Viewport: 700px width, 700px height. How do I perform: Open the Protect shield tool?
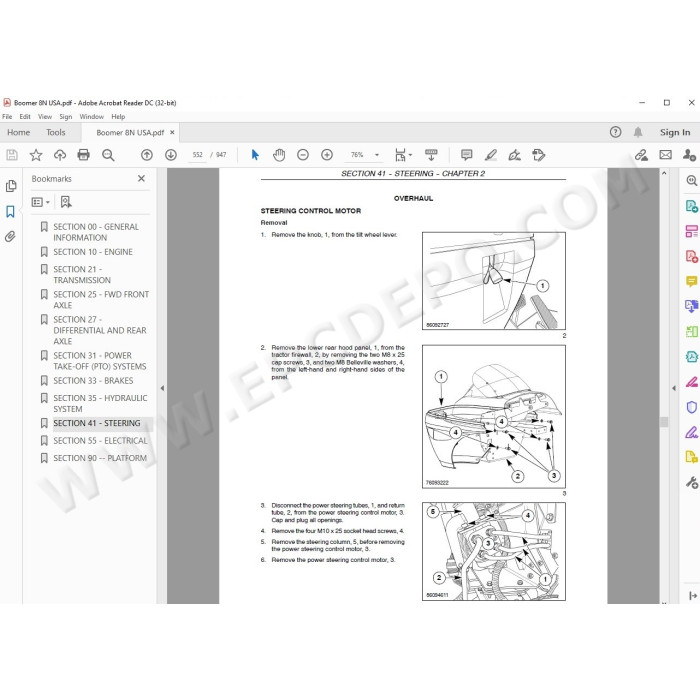coord(692,407)
